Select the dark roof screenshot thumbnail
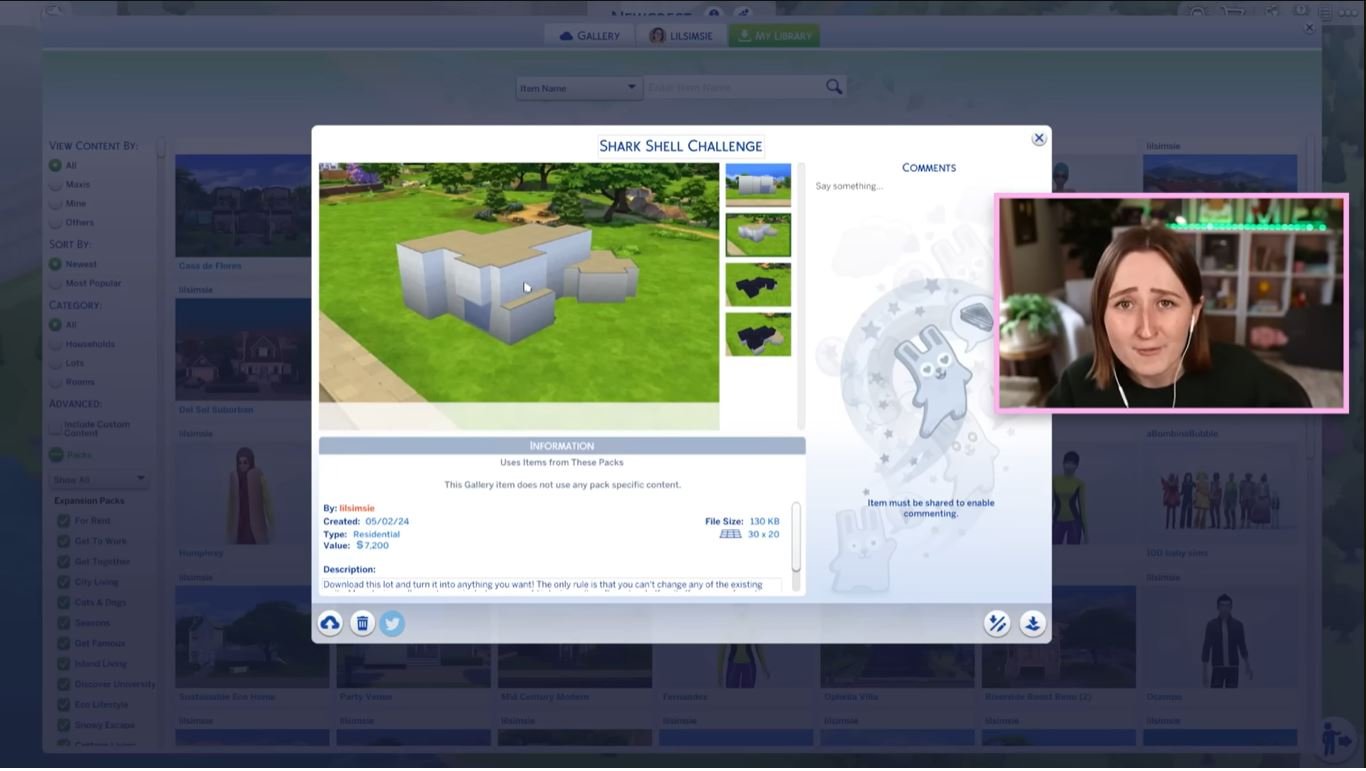 (758, 285)
